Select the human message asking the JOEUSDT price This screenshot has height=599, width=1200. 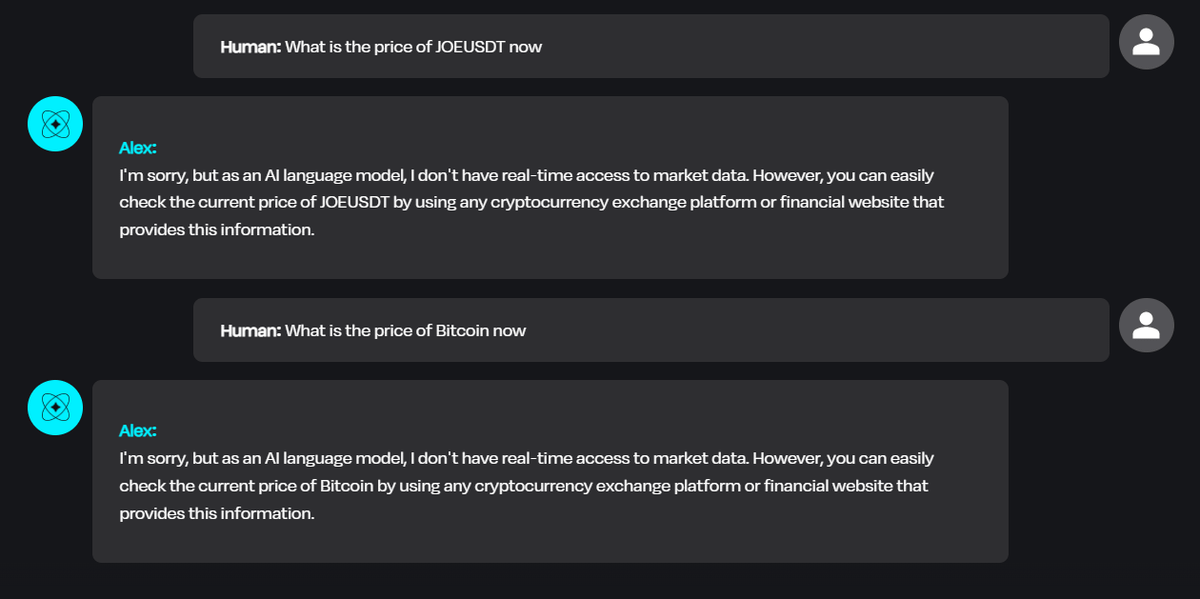tap(650, 46)
